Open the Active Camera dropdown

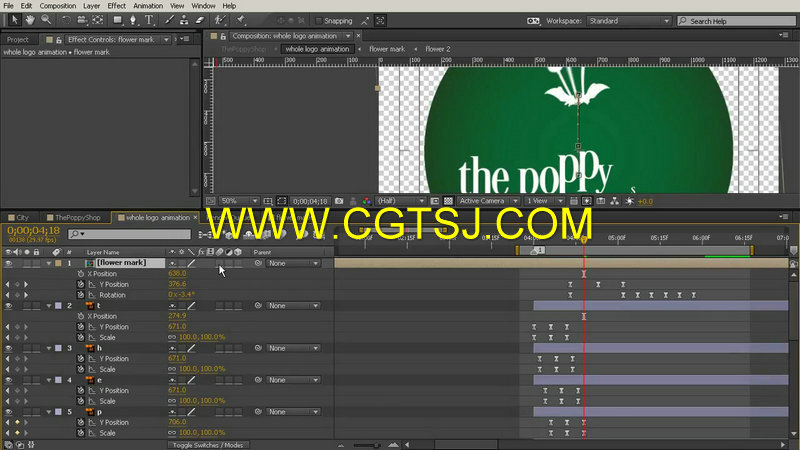pyautogui.click(x=488, y=201)
